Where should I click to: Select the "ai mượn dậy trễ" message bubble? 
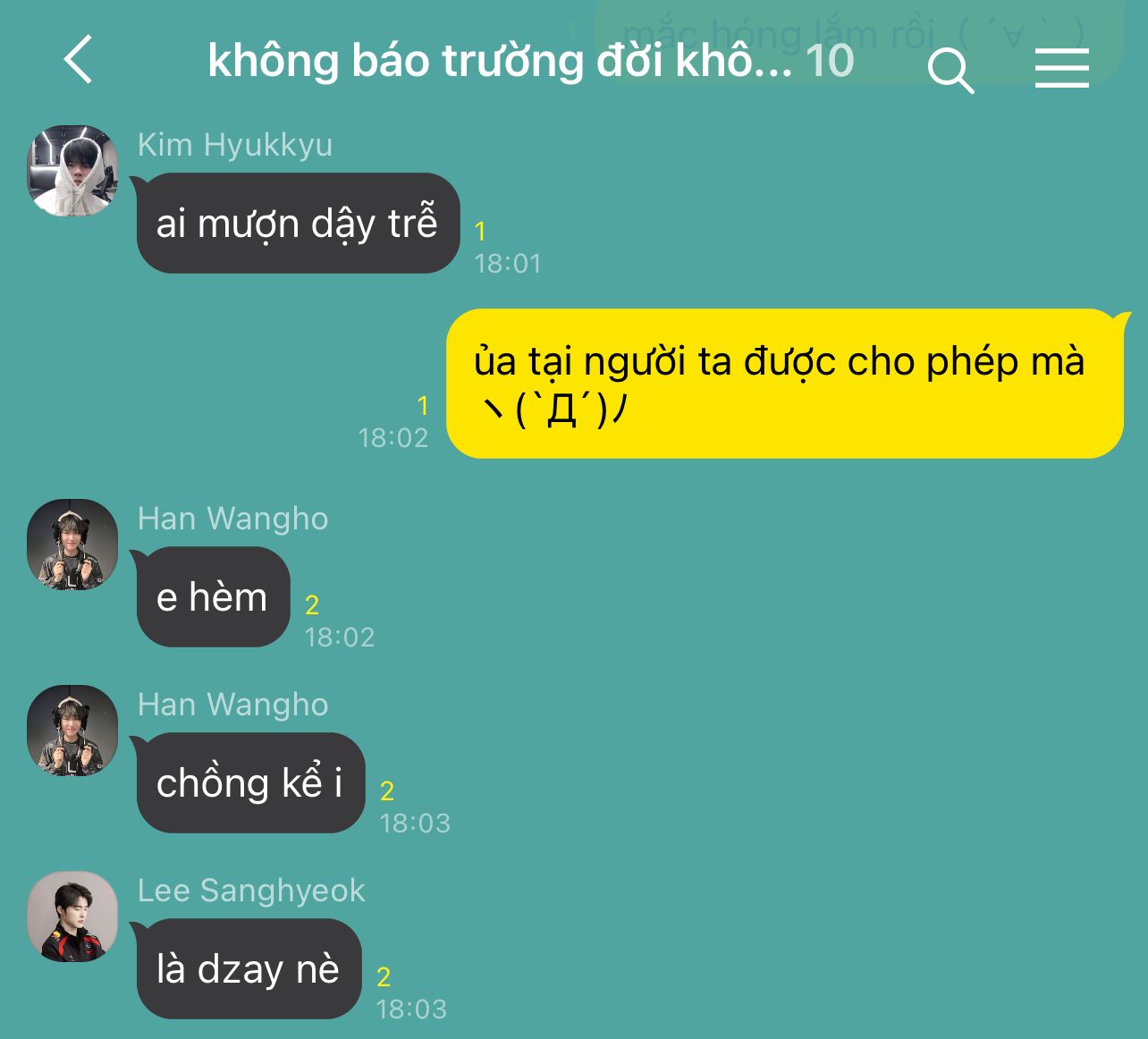[x=298, y=223]
